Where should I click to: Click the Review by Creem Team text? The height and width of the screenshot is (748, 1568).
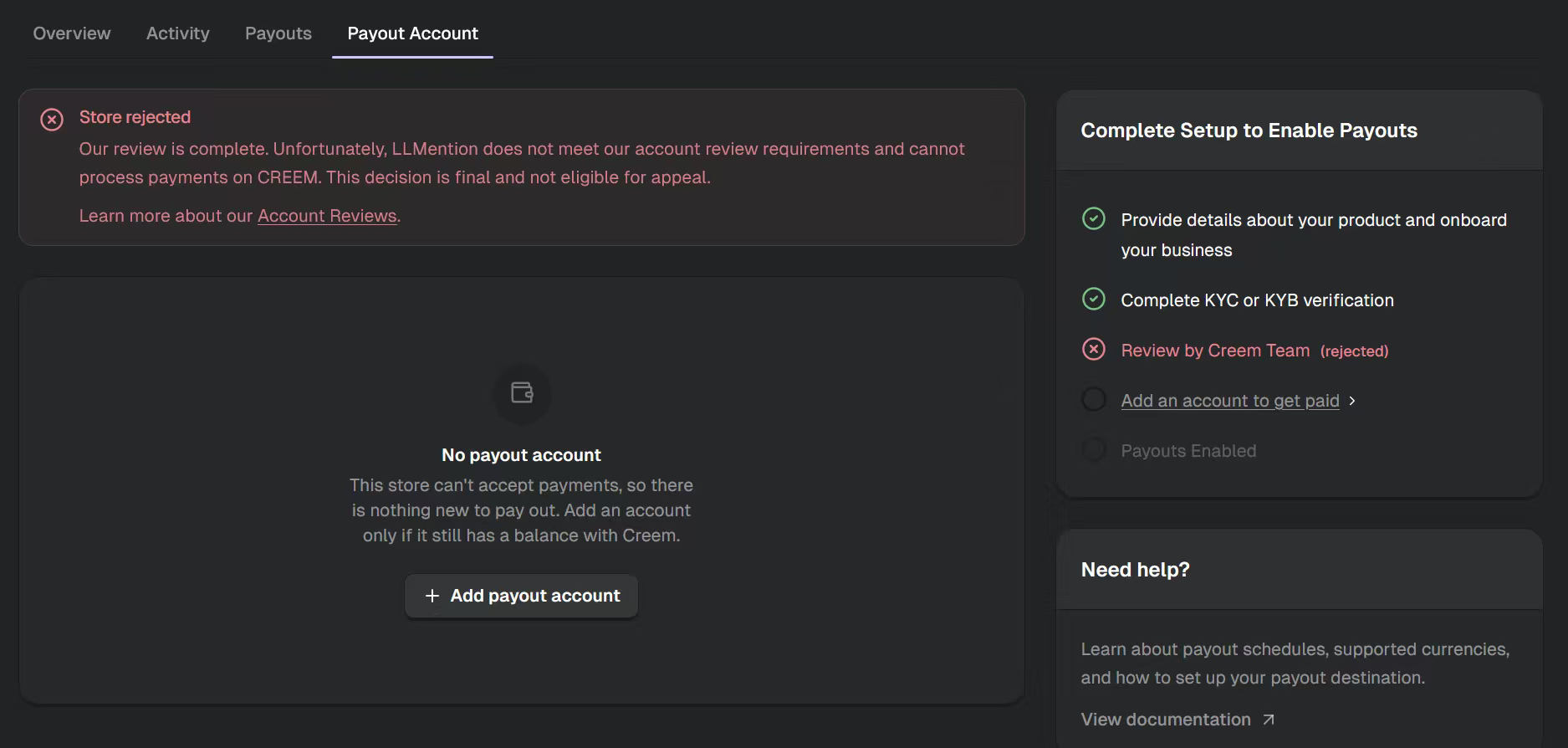(1215, 351)
